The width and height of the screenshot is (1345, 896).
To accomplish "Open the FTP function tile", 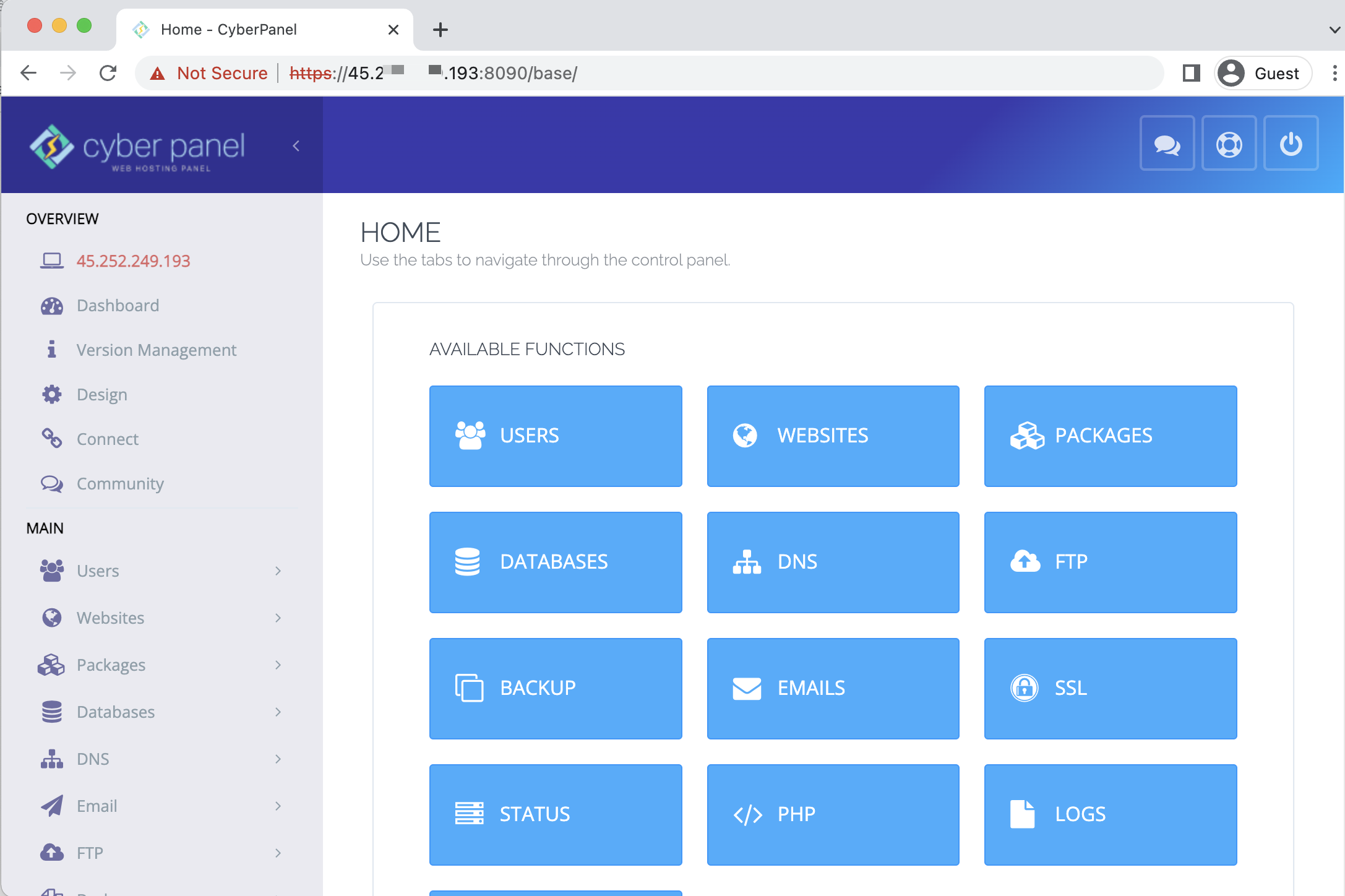I will [x=1111, y=562].
